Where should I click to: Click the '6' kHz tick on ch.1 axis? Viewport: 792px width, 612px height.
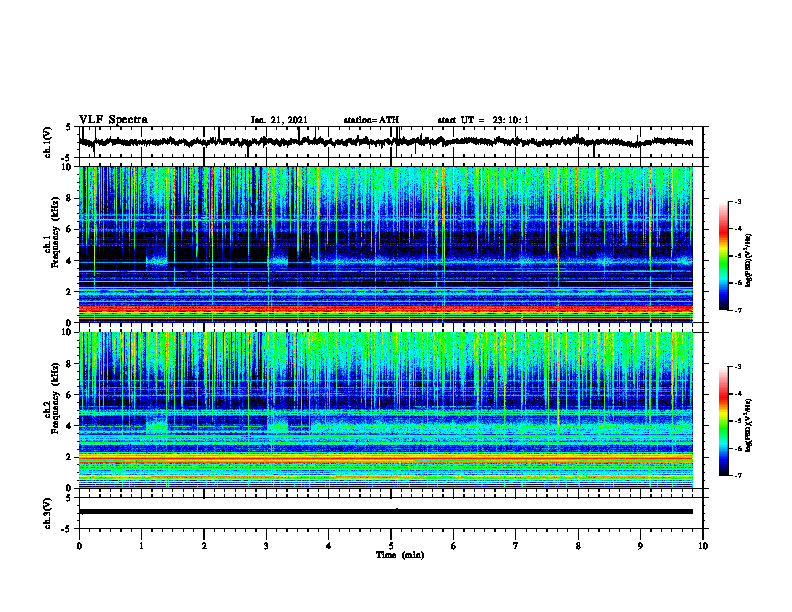click(x=70, y=229)
